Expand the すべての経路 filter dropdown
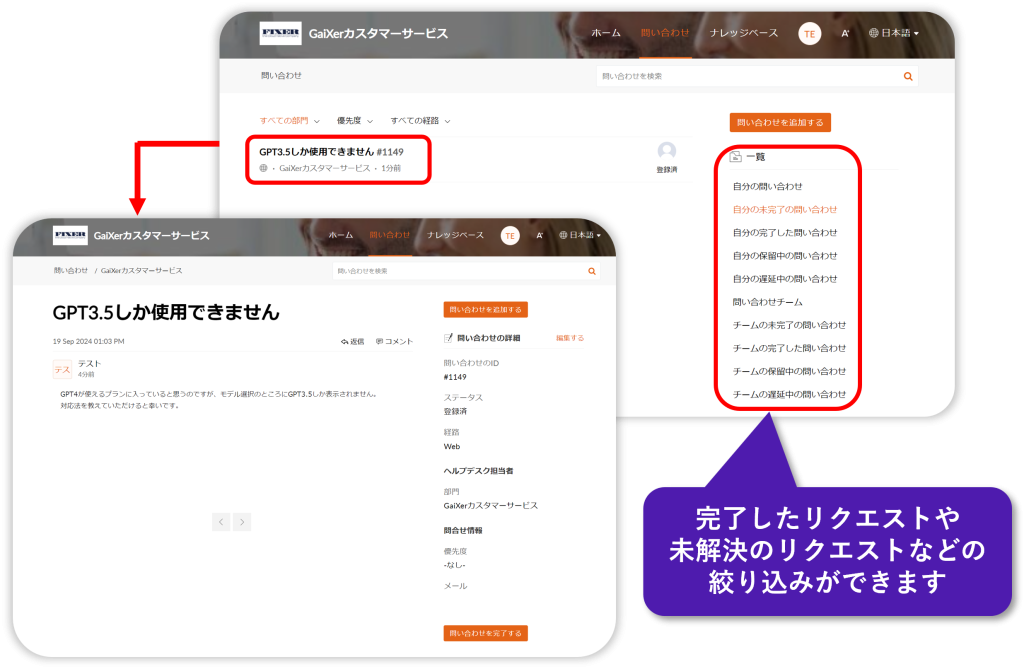This screenshot has width=1024, height=669. pos(420,121)
